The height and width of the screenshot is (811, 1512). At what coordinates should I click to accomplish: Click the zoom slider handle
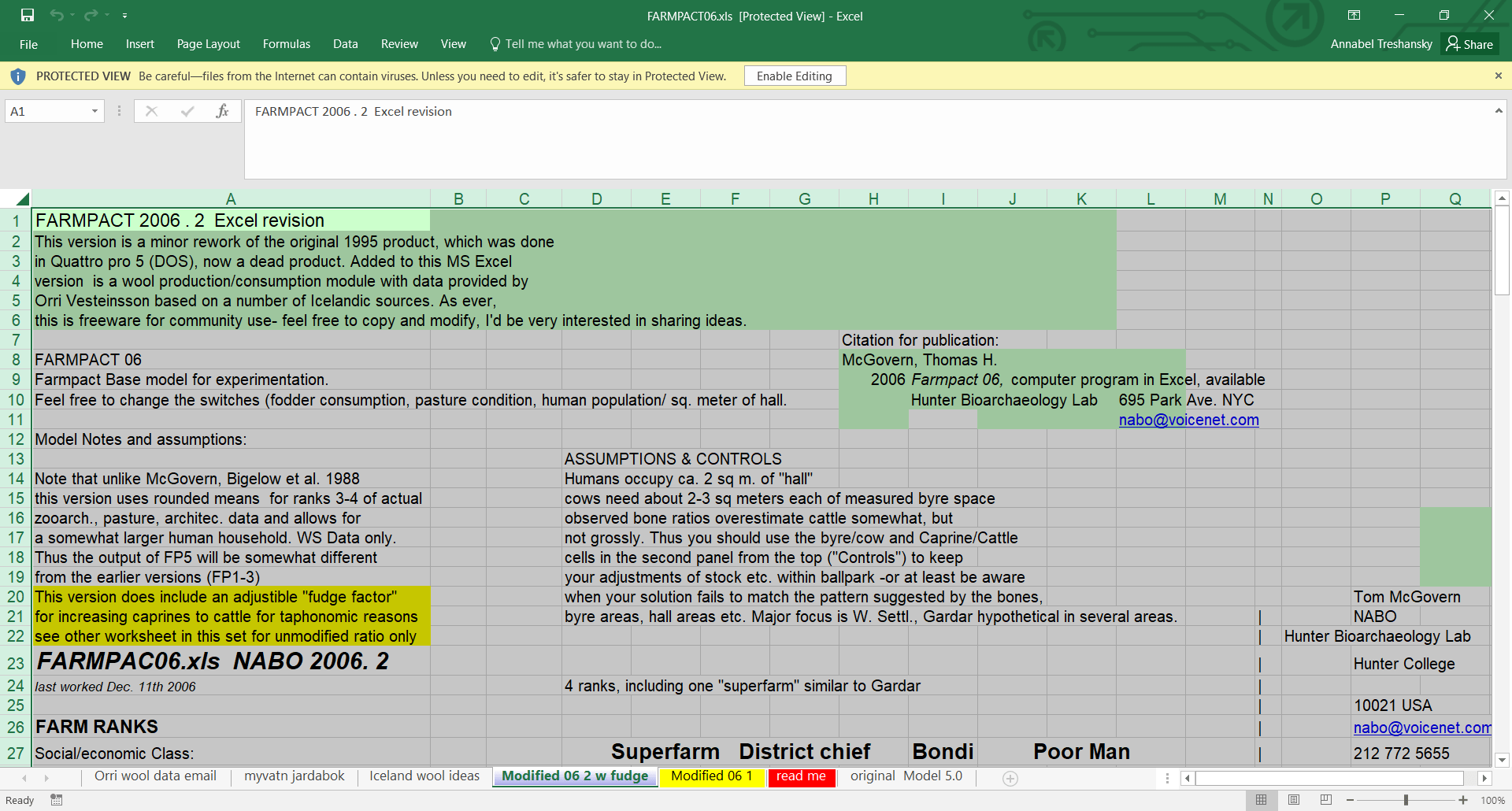1406,800
